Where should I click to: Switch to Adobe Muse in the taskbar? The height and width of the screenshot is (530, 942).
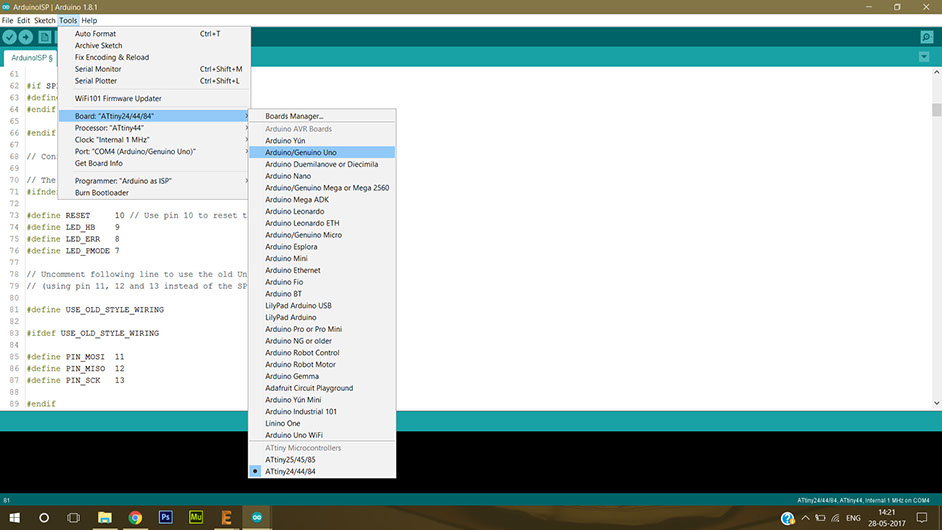(x=196, y=517)
